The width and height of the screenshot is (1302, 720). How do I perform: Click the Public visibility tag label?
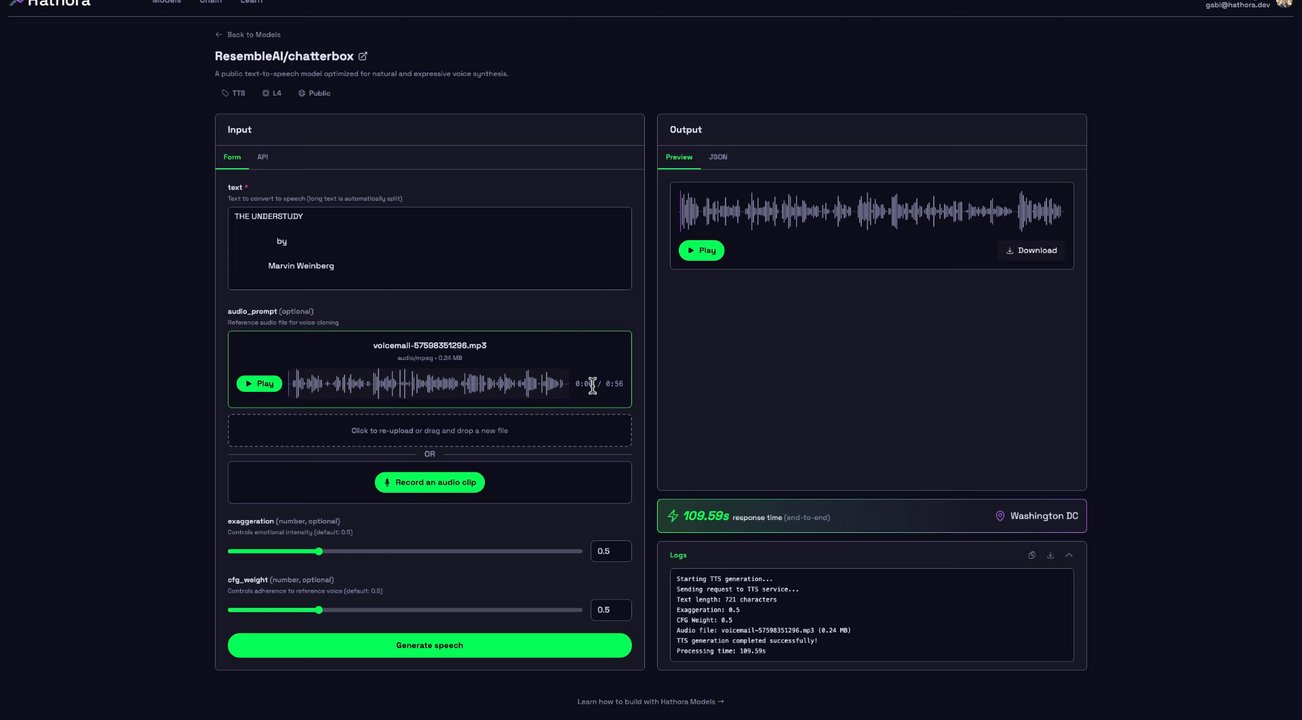pos(319,93)
